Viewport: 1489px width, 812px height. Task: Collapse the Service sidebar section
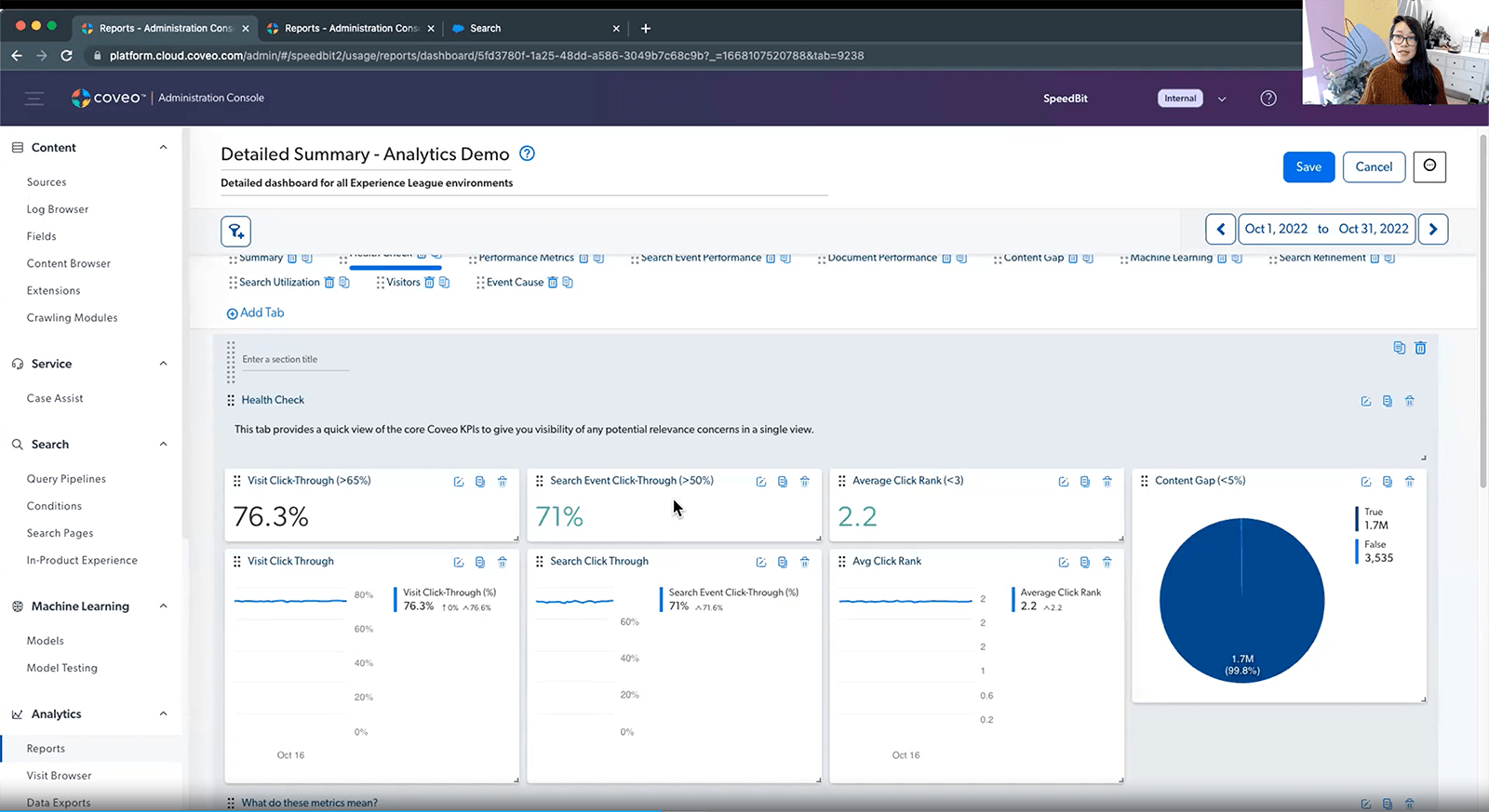pos(164,364)
